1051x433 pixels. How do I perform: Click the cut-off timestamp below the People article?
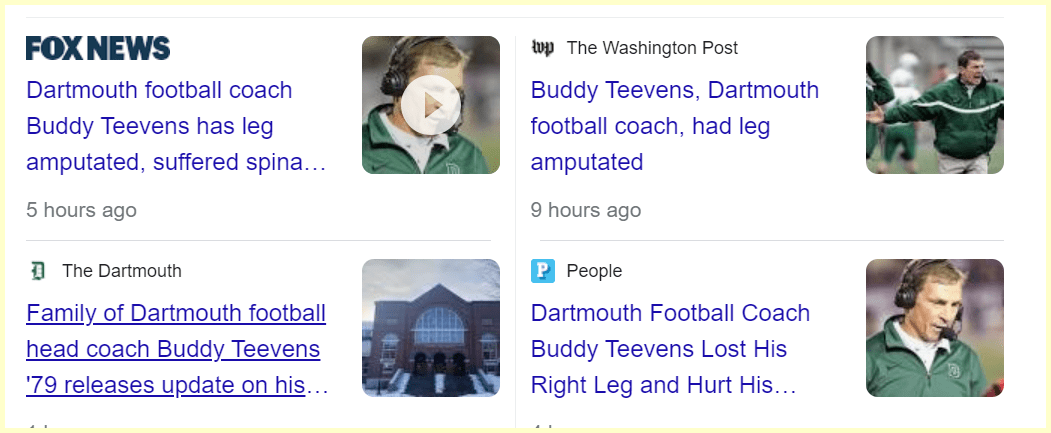point(544,428)
